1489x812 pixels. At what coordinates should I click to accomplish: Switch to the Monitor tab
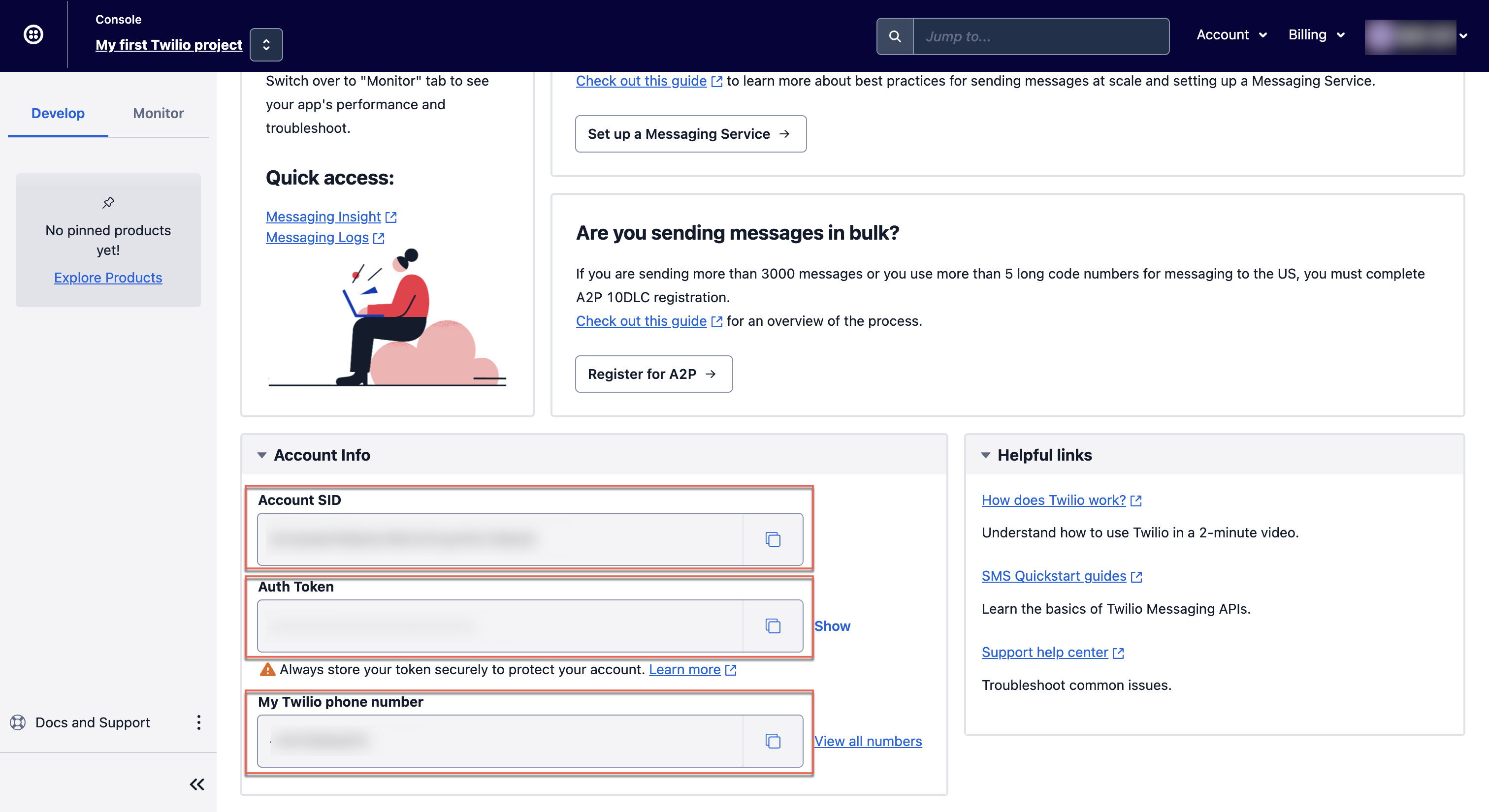pos(159,113)
